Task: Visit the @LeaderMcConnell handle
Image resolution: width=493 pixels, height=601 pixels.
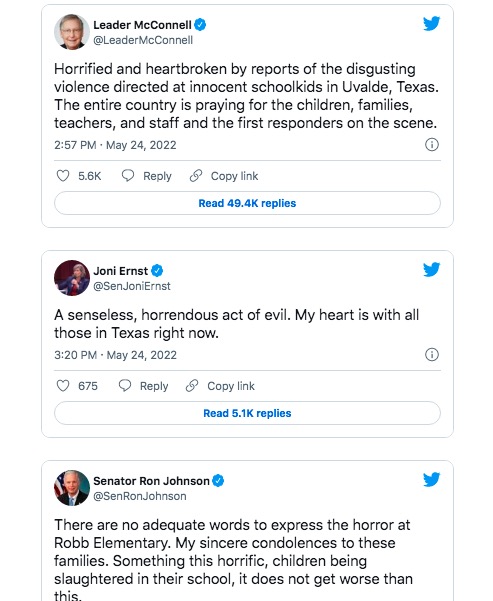Action: [143, 40]
